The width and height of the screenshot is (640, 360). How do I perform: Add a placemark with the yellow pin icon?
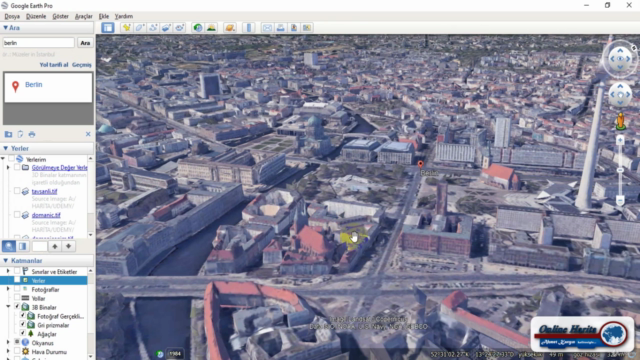pos(127,28)
